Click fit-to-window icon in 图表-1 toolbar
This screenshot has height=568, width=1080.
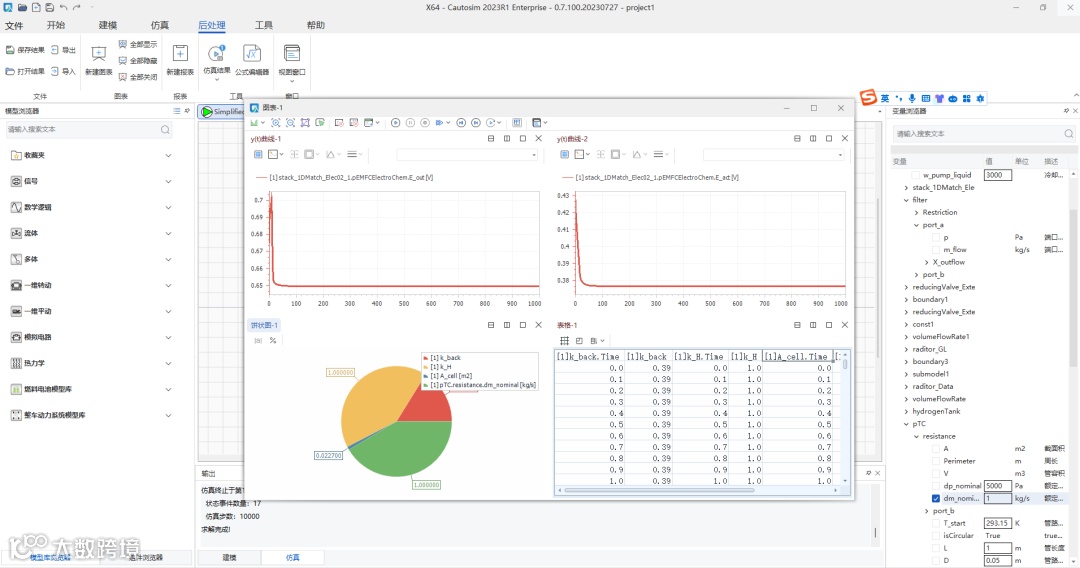305,123
